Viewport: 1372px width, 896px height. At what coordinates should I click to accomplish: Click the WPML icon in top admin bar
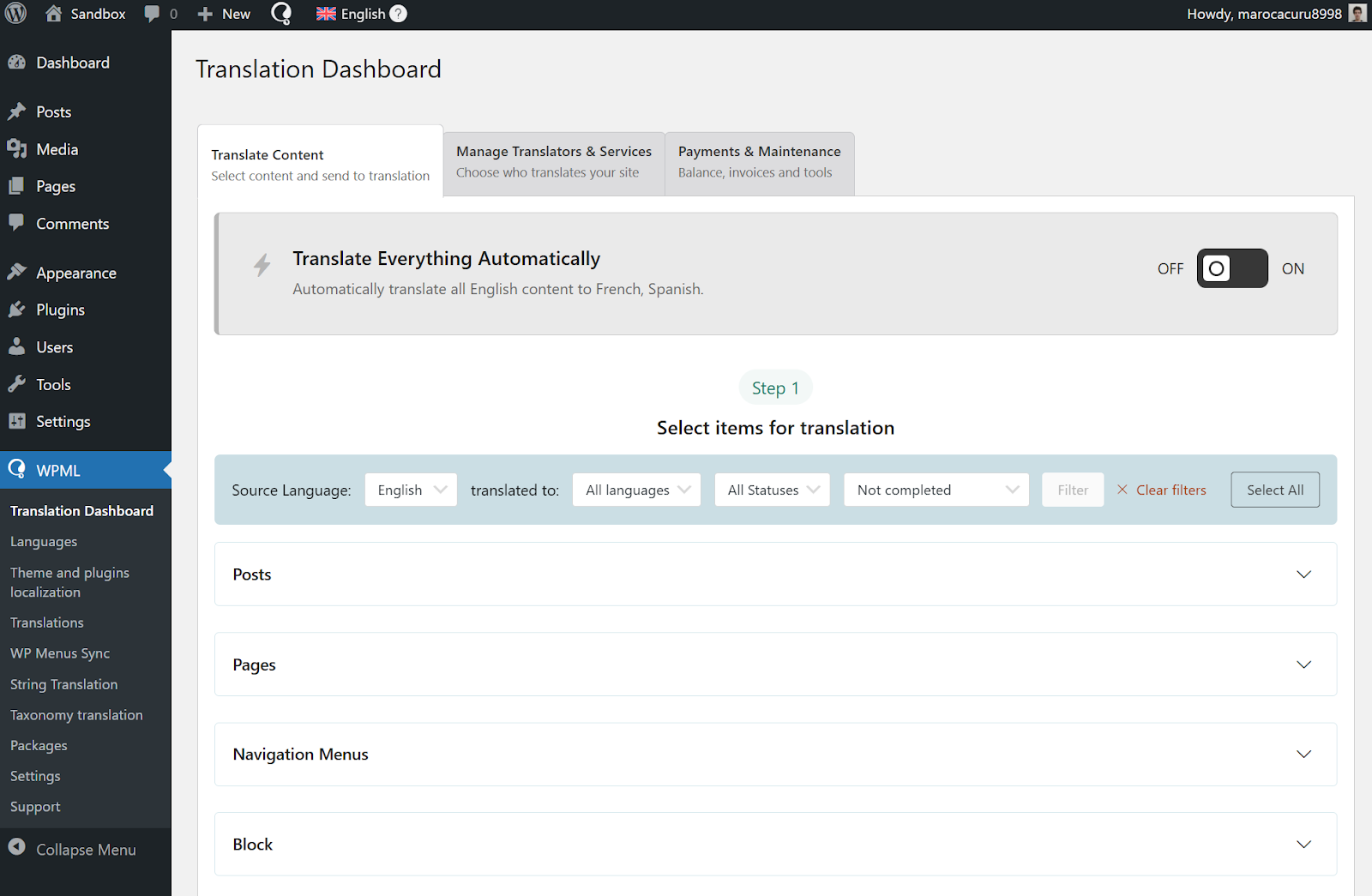281,14
